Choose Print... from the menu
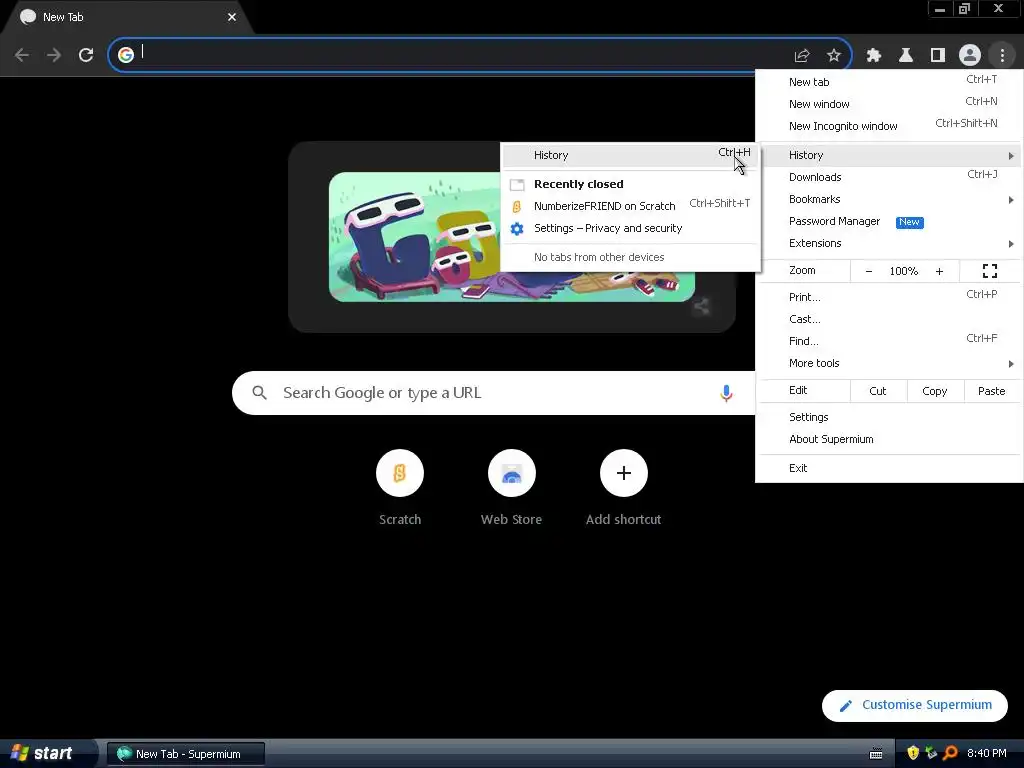The image size is (1024, 768). click(889, 297)
